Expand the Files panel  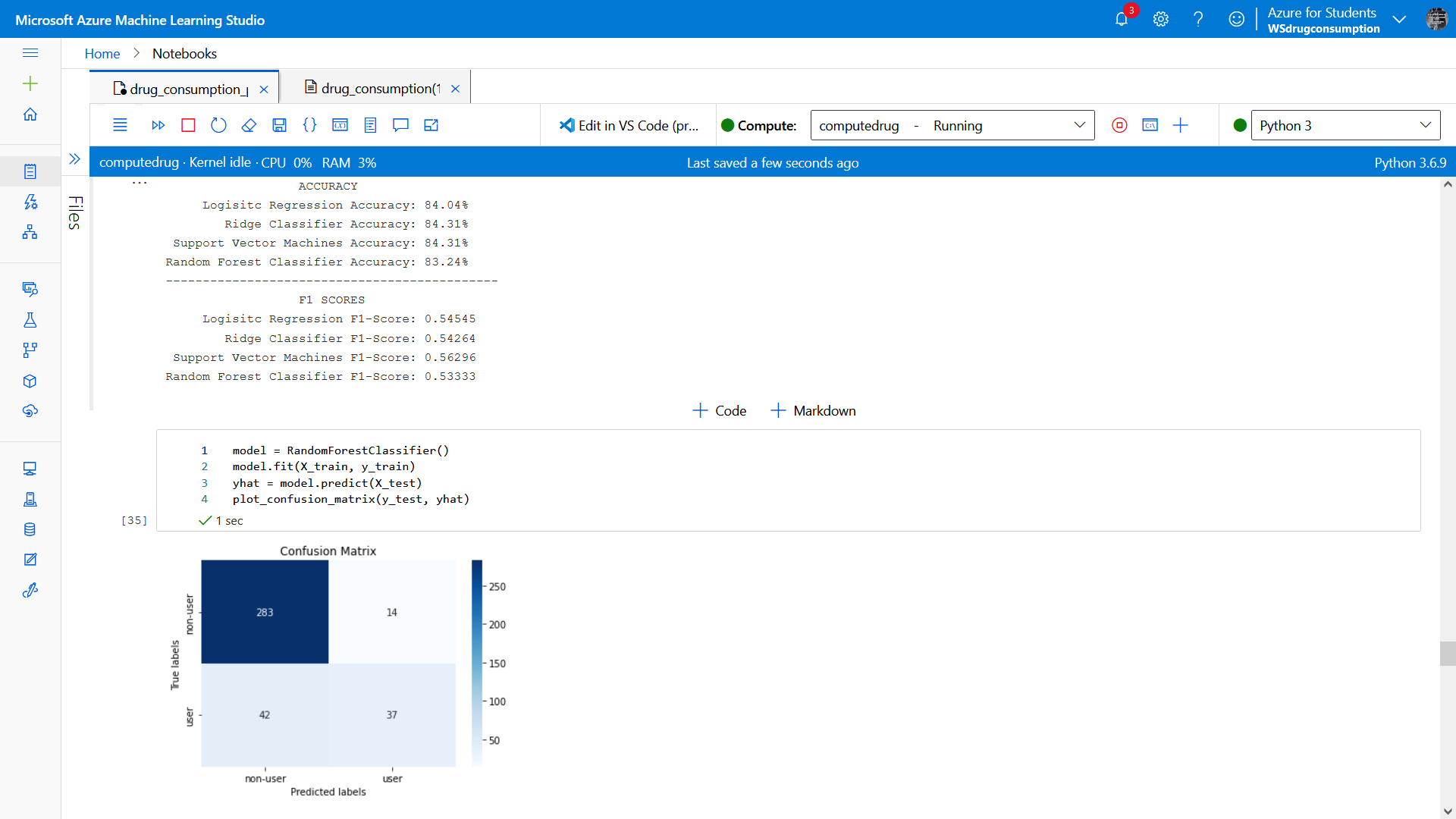pos(74,158)
